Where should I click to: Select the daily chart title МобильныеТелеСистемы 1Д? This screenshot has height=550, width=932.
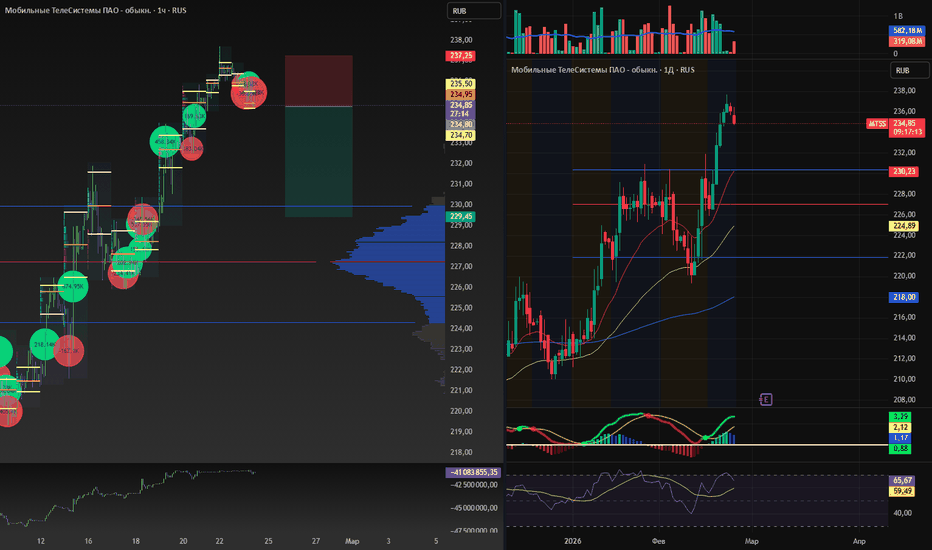click(x=603, y=70)
